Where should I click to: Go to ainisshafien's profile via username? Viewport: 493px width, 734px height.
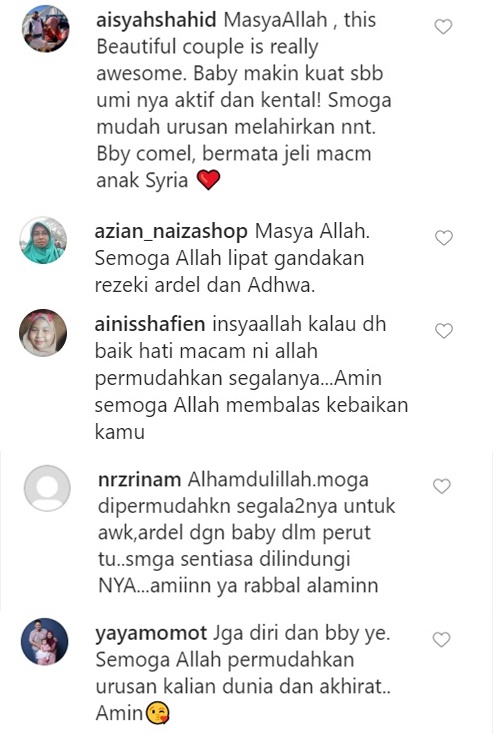click(150, 324)
